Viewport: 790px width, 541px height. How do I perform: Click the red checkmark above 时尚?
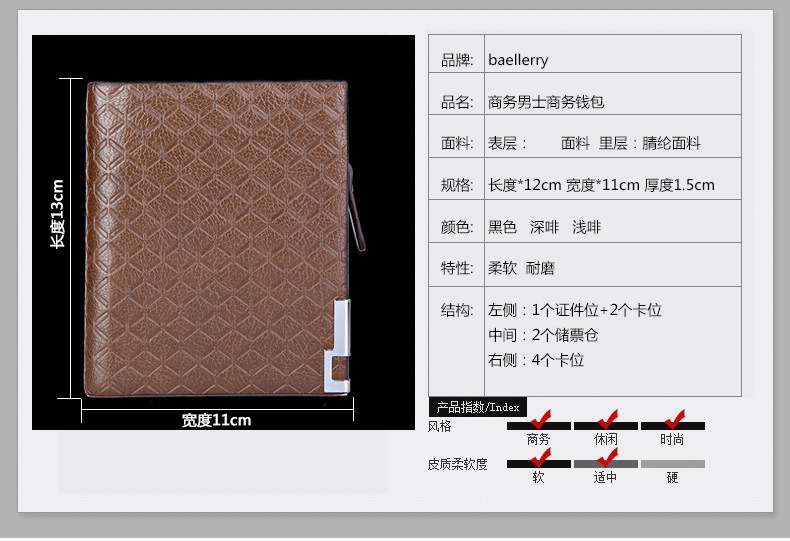coord(675,419)
